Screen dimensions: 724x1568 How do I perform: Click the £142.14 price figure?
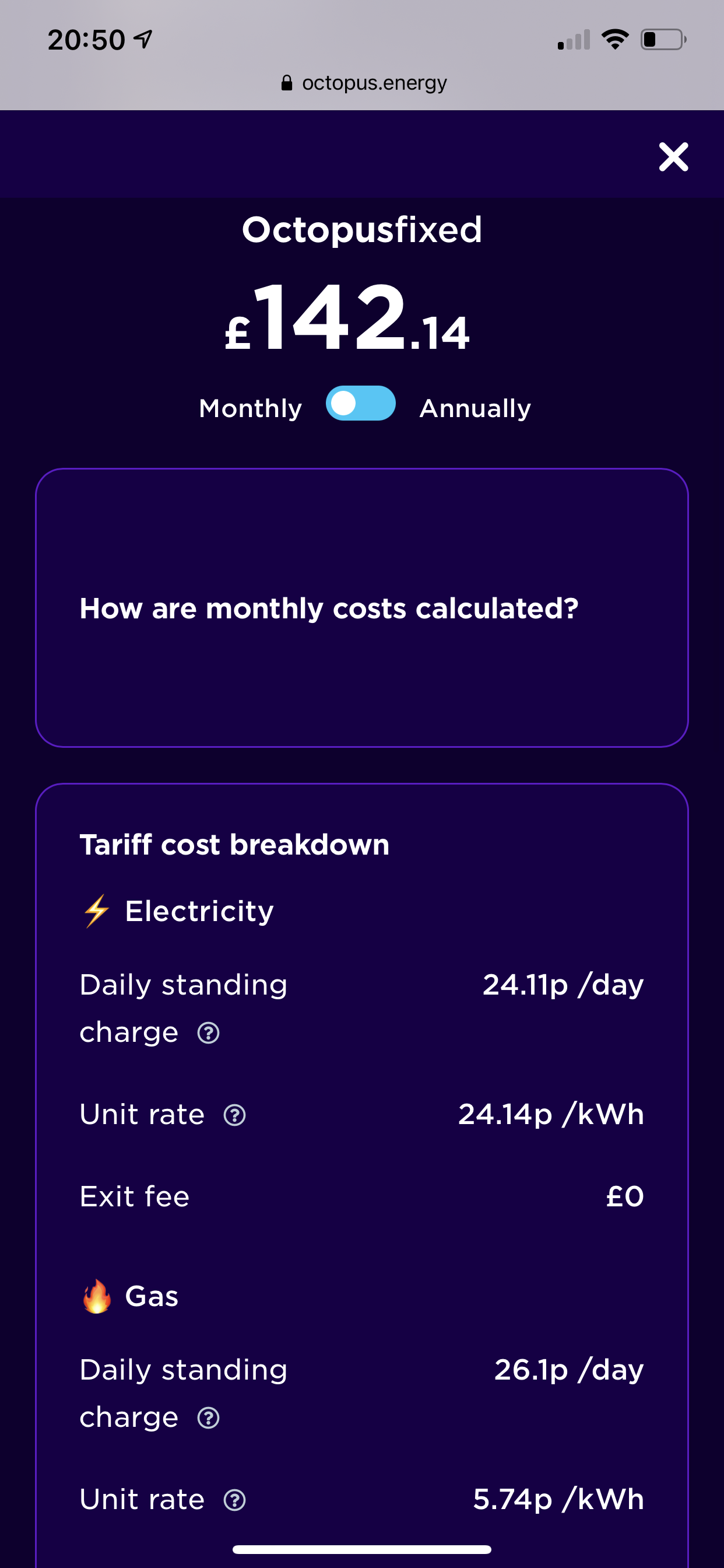point(347,318)
